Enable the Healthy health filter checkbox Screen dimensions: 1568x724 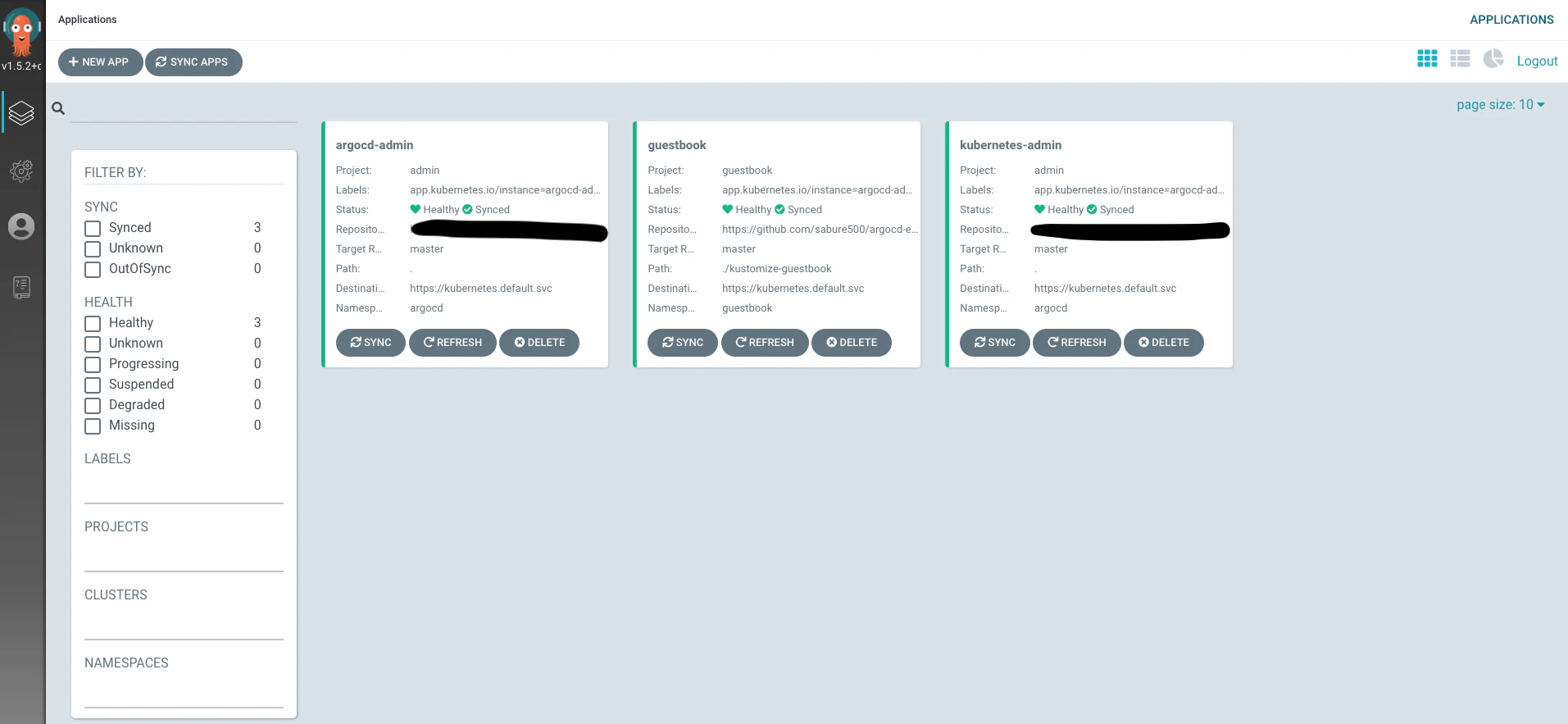pyautogui.click(x=93, y=324)
